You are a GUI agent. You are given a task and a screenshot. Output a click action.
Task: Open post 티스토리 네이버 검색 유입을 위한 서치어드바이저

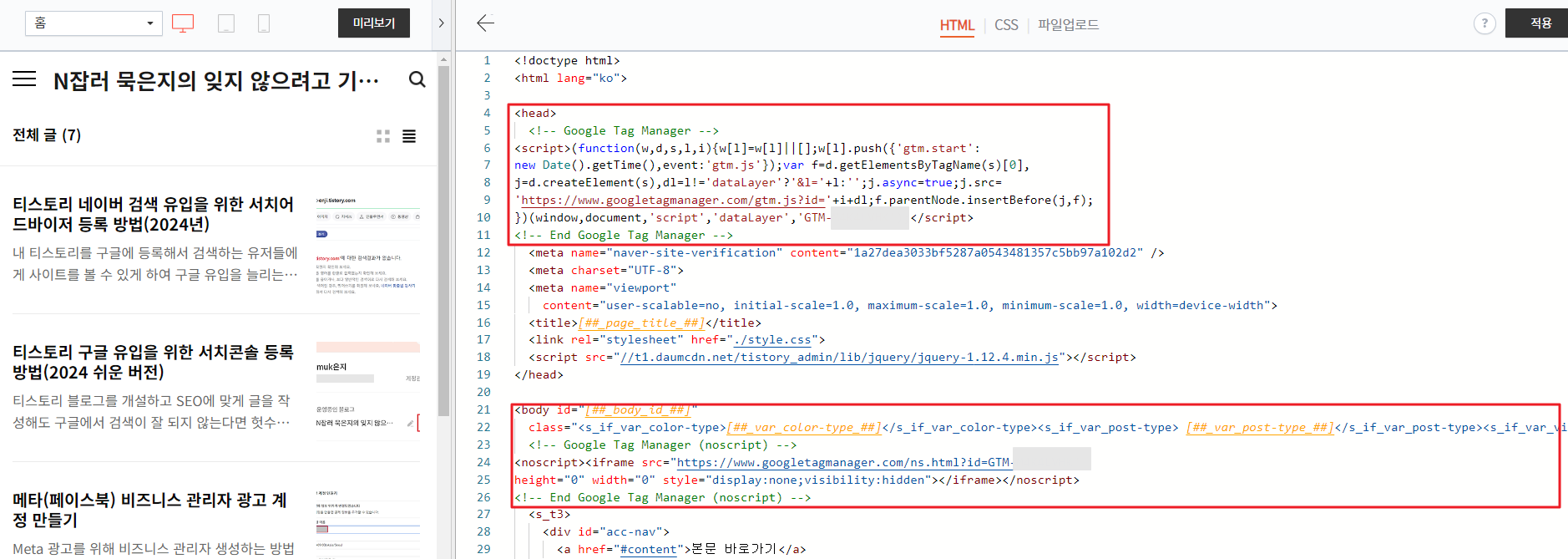(154, 214)
